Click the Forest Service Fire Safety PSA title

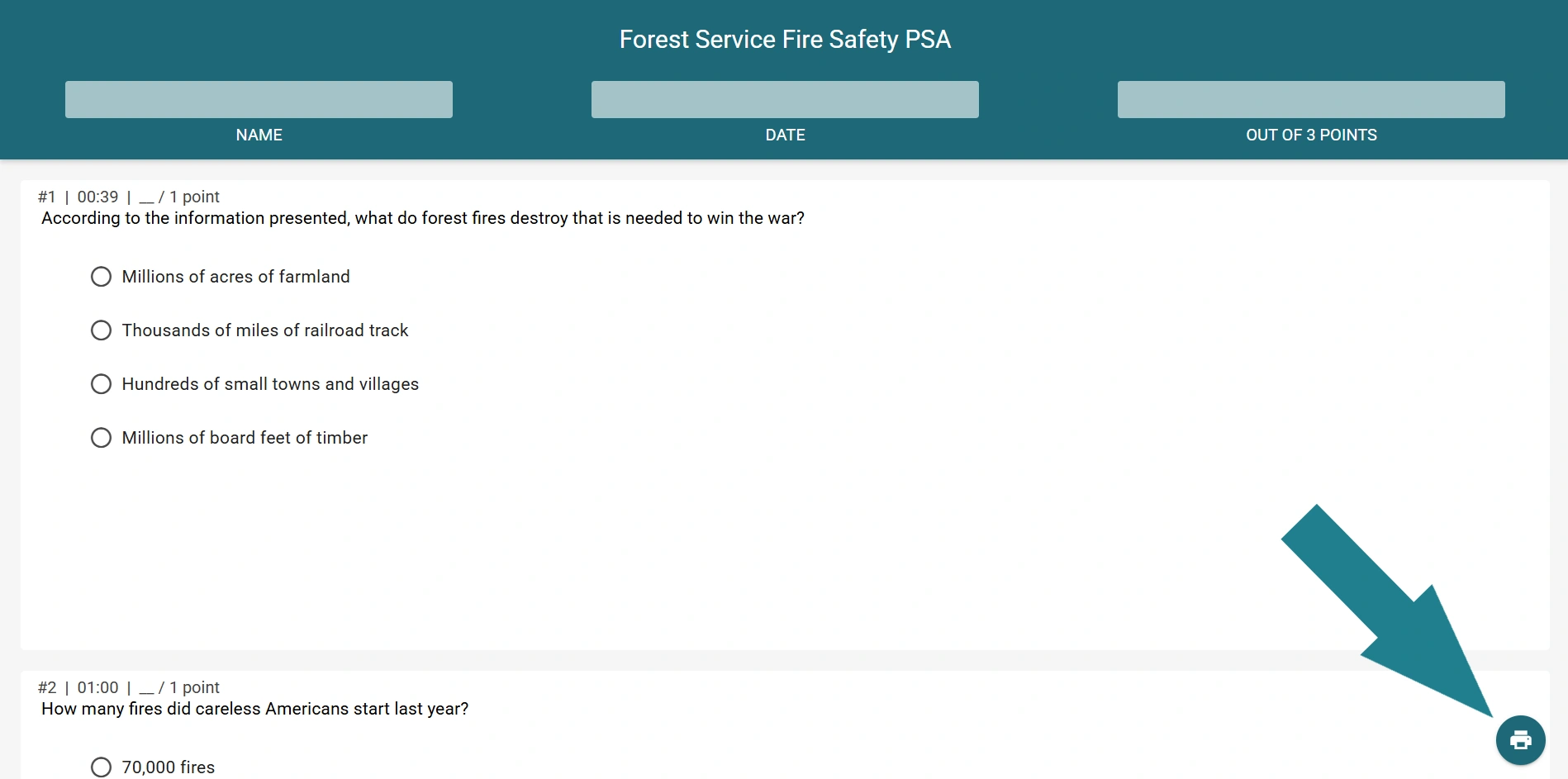785,40
